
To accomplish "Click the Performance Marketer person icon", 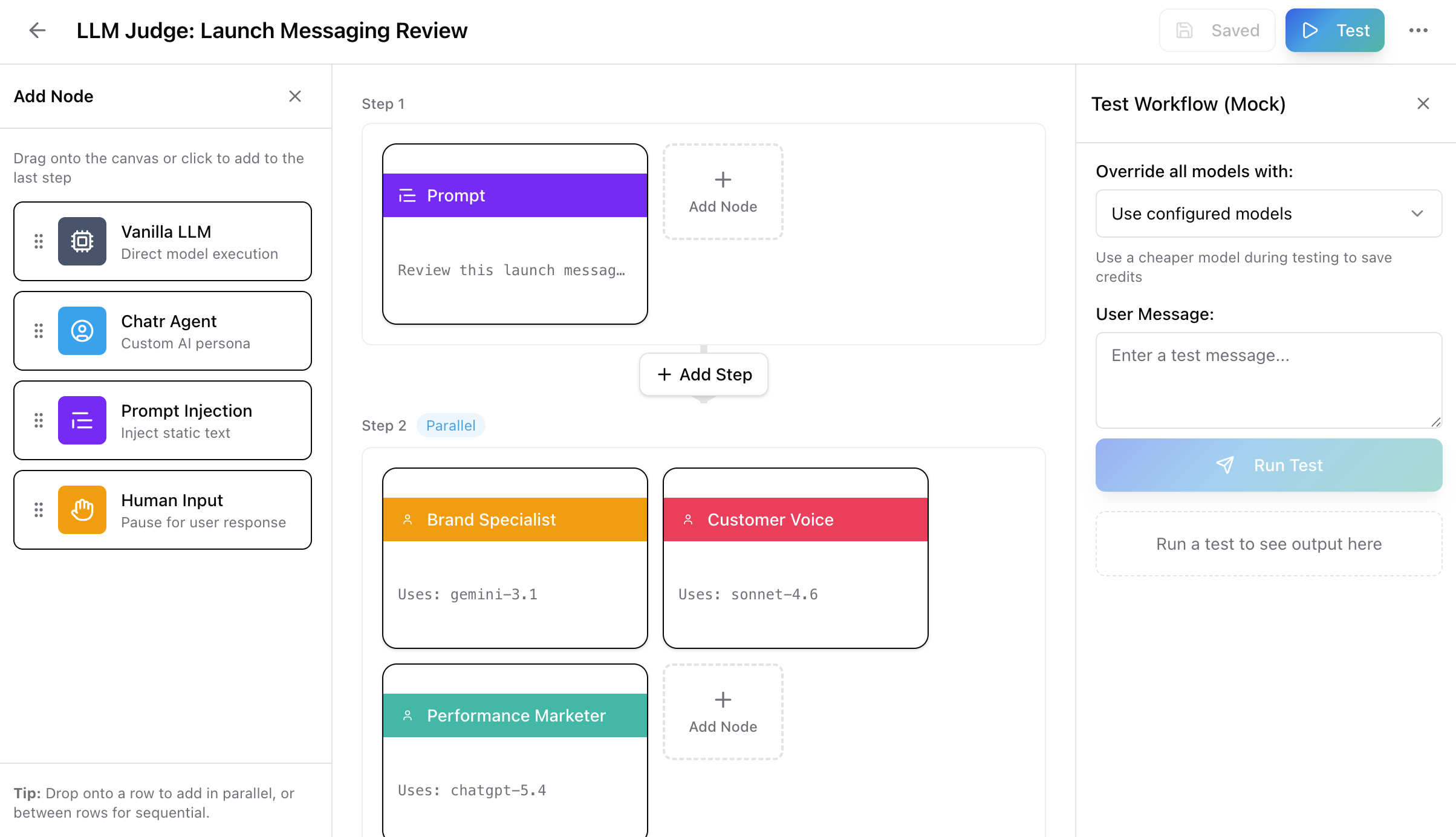I will [x=408, y=715].
